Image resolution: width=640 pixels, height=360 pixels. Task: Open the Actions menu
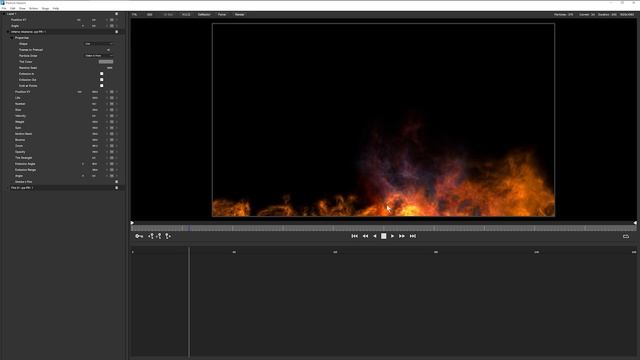(x=33, y=8)
